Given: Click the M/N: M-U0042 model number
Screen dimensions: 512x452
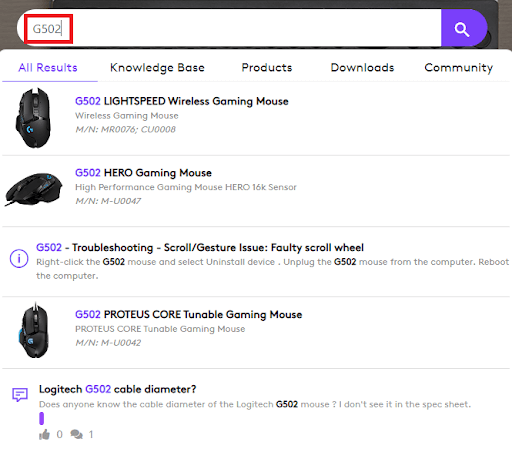Looking at the screenshot, I should (x=108, y=343).
